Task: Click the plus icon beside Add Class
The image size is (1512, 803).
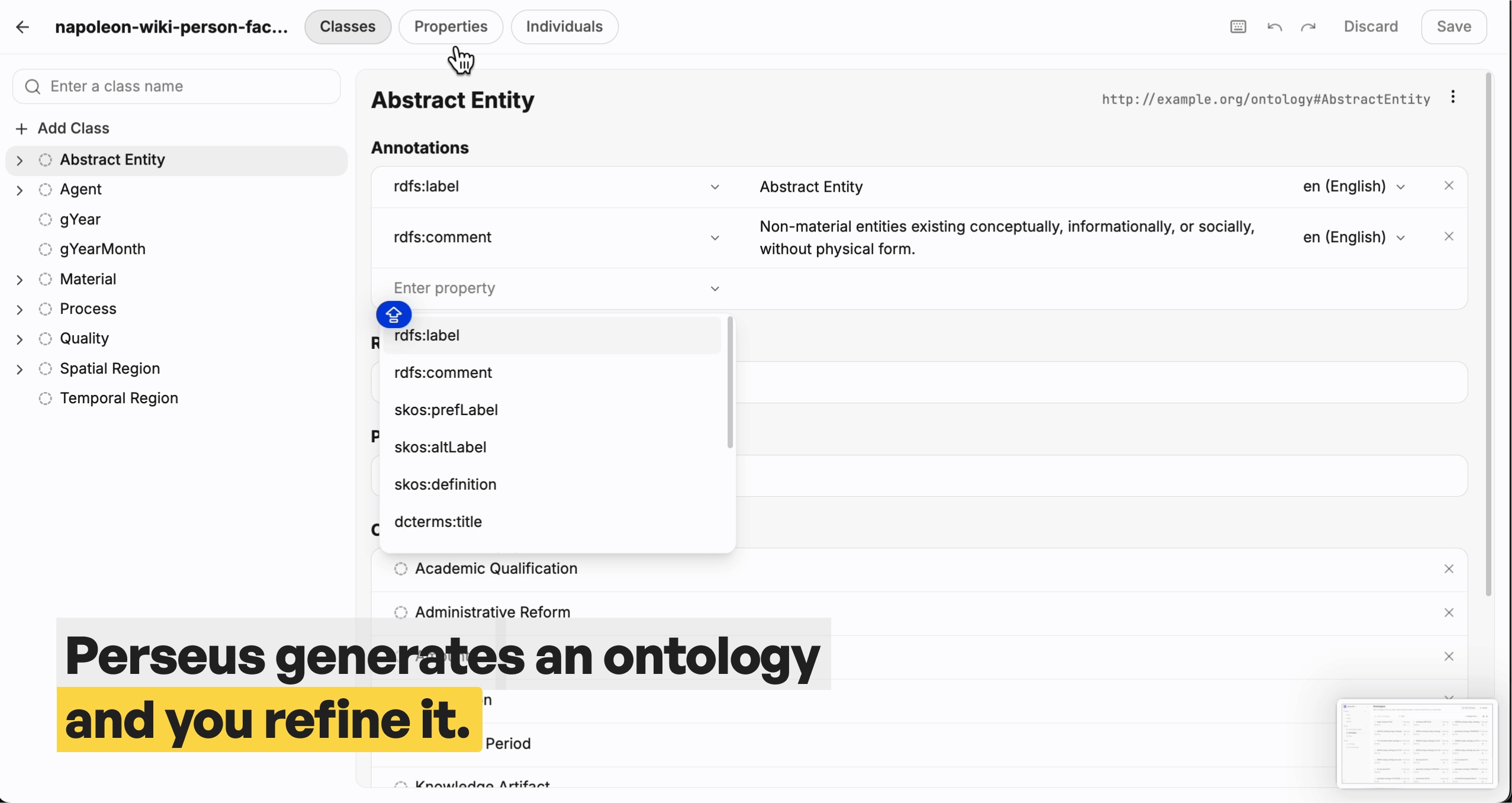Action: 22,129
